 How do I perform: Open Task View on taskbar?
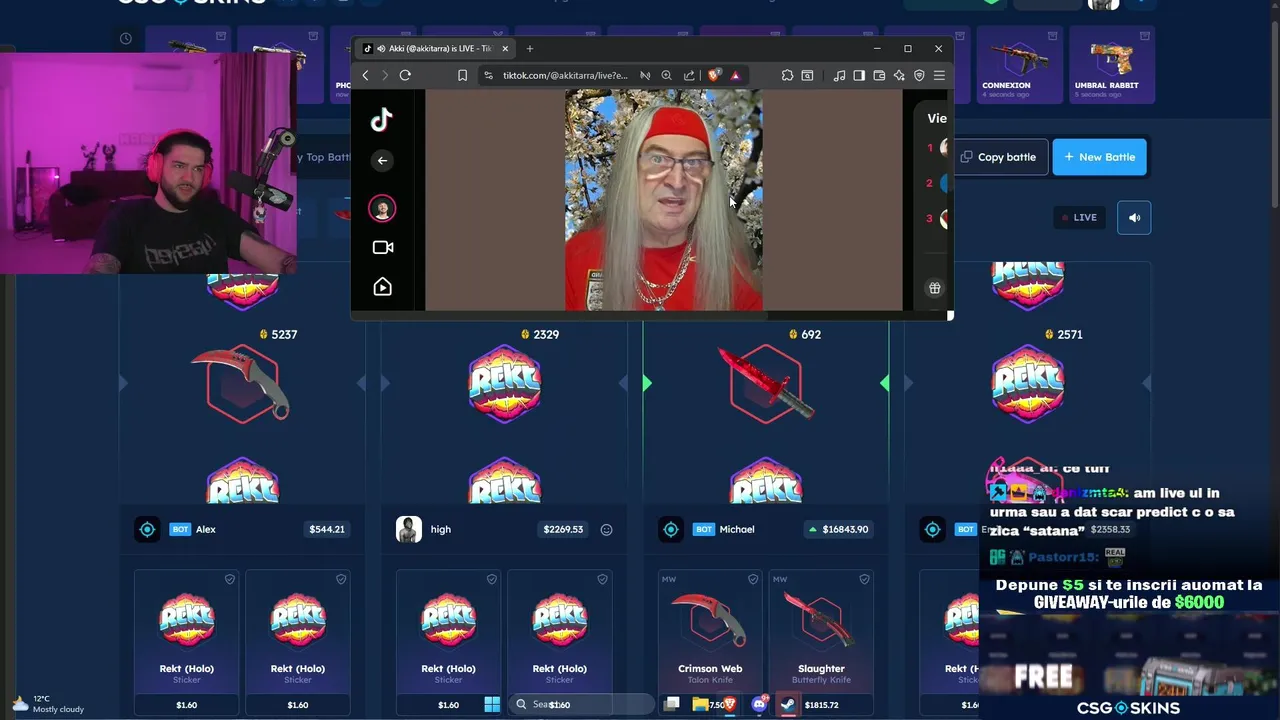pyautogui.click(x=671, y=704)
